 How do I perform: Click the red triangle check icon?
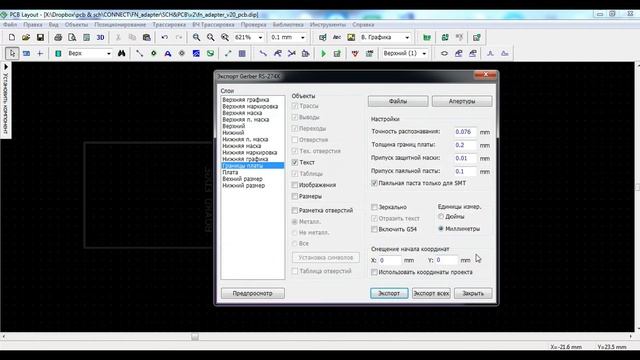pos(355,53)
